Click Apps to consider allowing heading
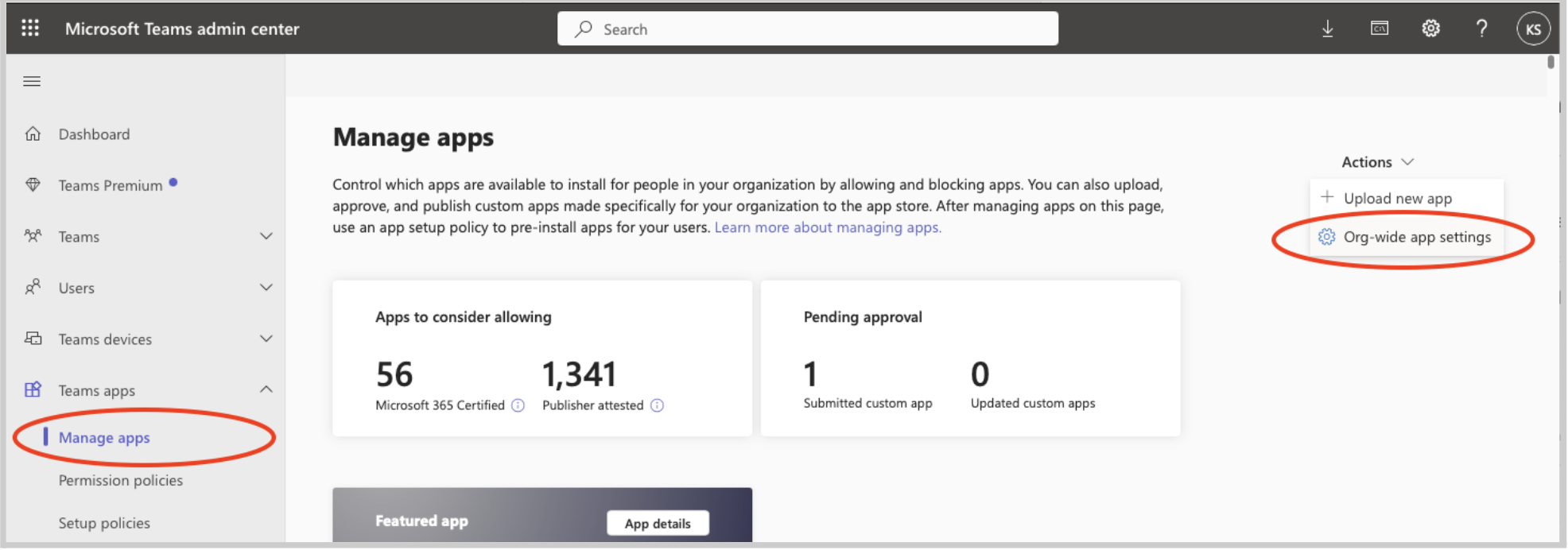This screenshot has height=550, width=1568. [x=463, y=317]
